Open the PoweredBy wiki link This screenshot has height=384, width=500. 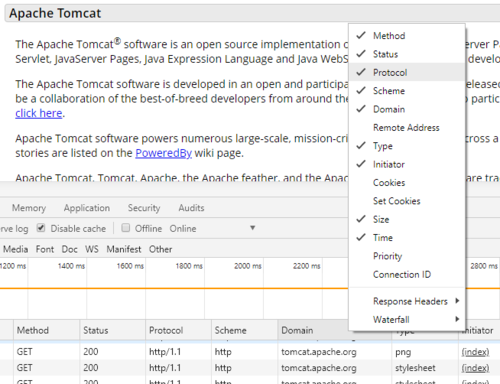[163, 153]
